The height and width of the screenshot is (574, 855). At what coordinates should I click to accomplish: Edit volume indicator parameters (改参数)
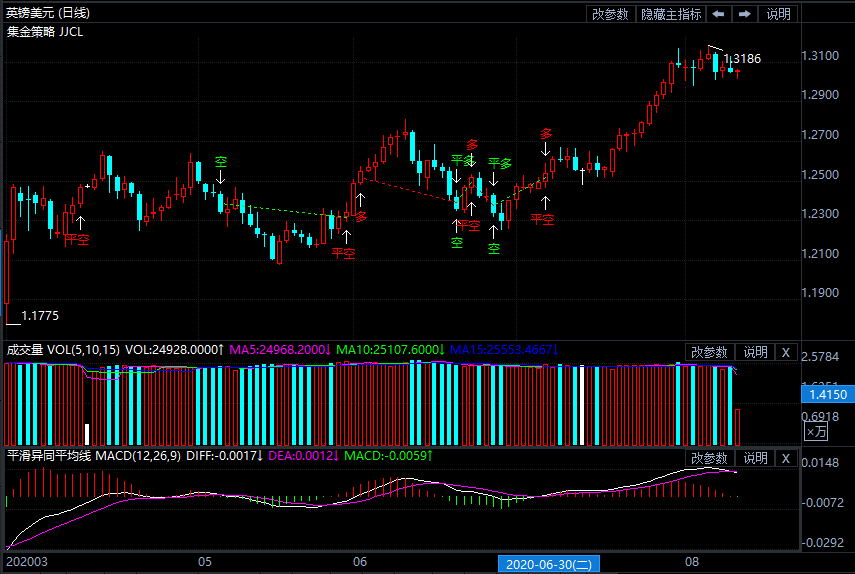(710, 352)
